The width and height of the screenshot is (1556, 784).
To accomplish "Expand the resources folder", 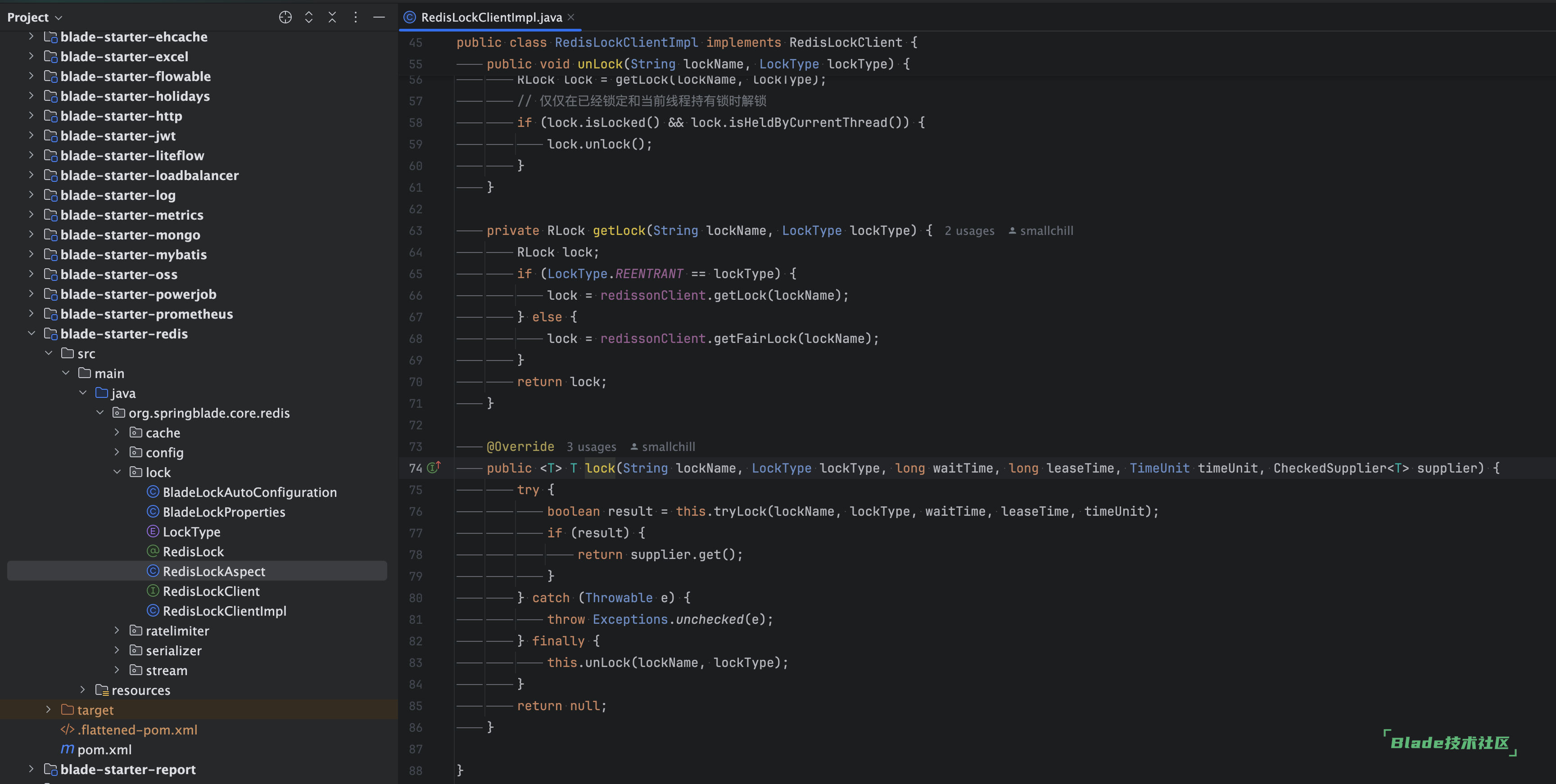I will [x=83, y=690].
